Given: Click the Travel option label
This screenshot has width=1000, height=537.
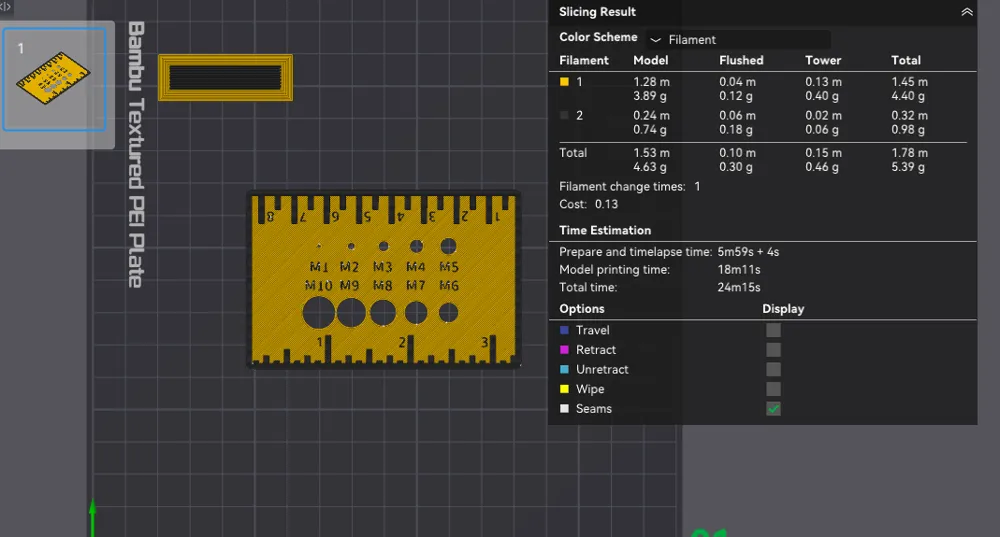Looking at the screenshot, I should click(x=592, y=330).
